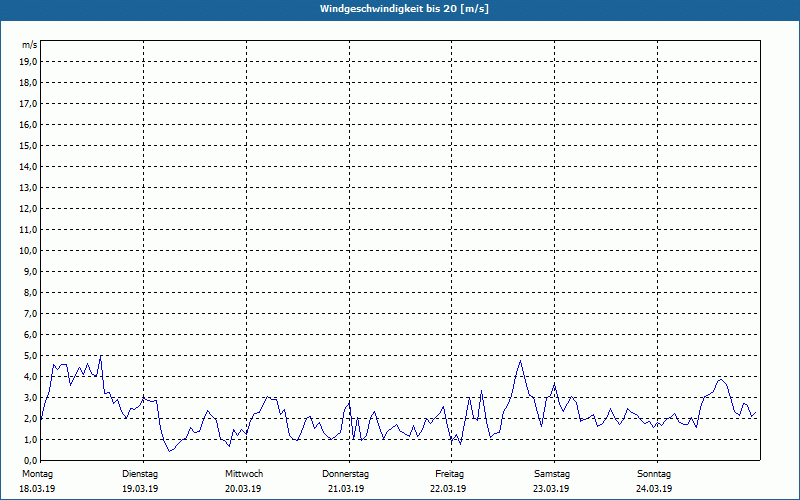The height and width of the screenshot is (500, 800).
Task: Click the 4,0 y-axis label
Action: [30, 377]
